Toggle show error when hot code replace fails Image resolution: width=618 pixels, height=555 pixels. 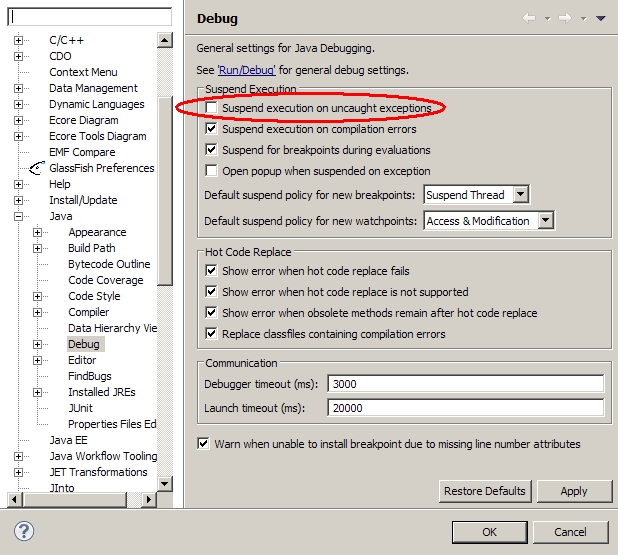tap(212, 271)
